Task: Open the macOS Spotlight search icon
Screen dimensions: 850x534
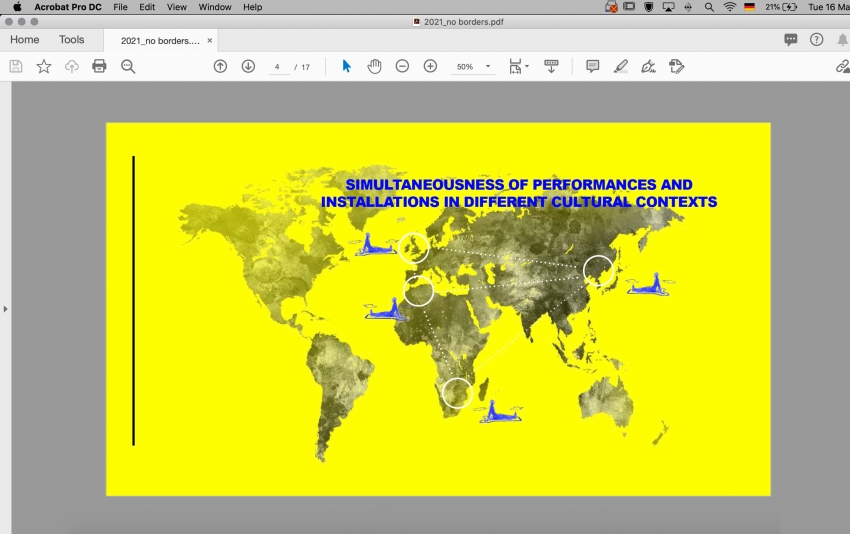Action: 709,7
